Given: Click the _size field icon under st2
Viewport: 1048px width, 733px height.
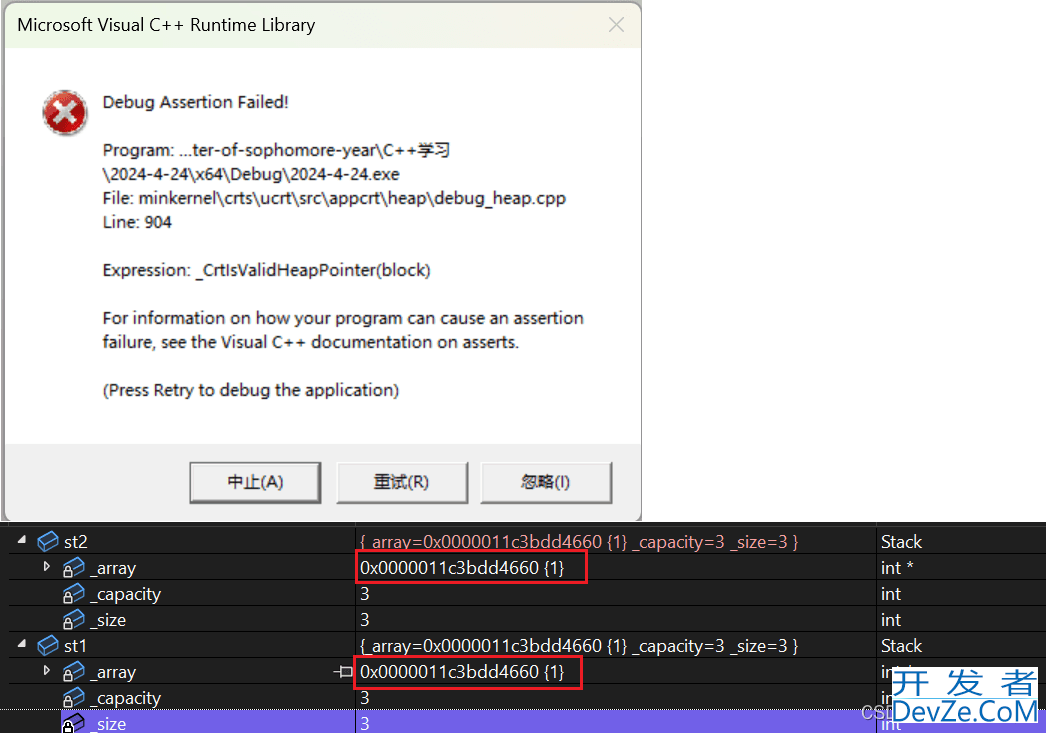Looking at the screenshot, I should coord(74,619).
